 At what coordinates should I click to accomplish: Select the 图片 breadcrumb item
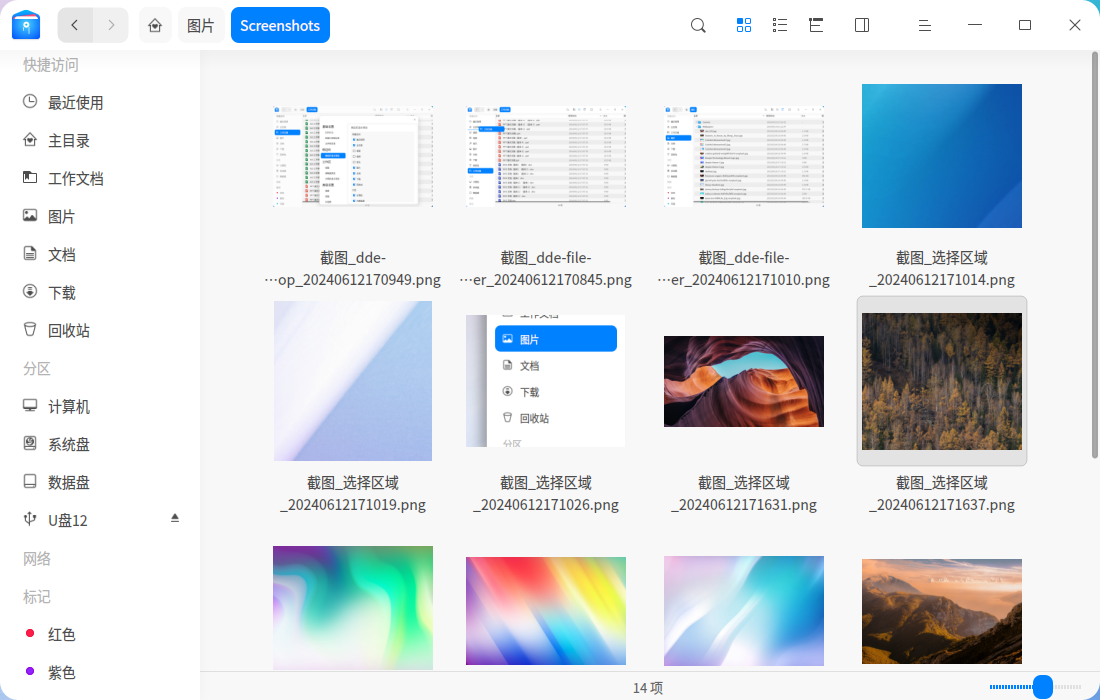pos(201,25)
